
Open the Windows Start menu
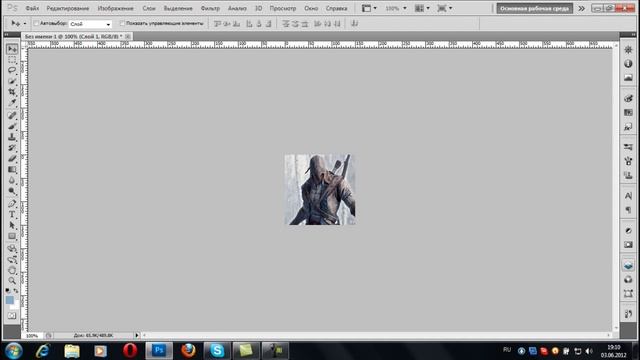(x=13, y=351)
